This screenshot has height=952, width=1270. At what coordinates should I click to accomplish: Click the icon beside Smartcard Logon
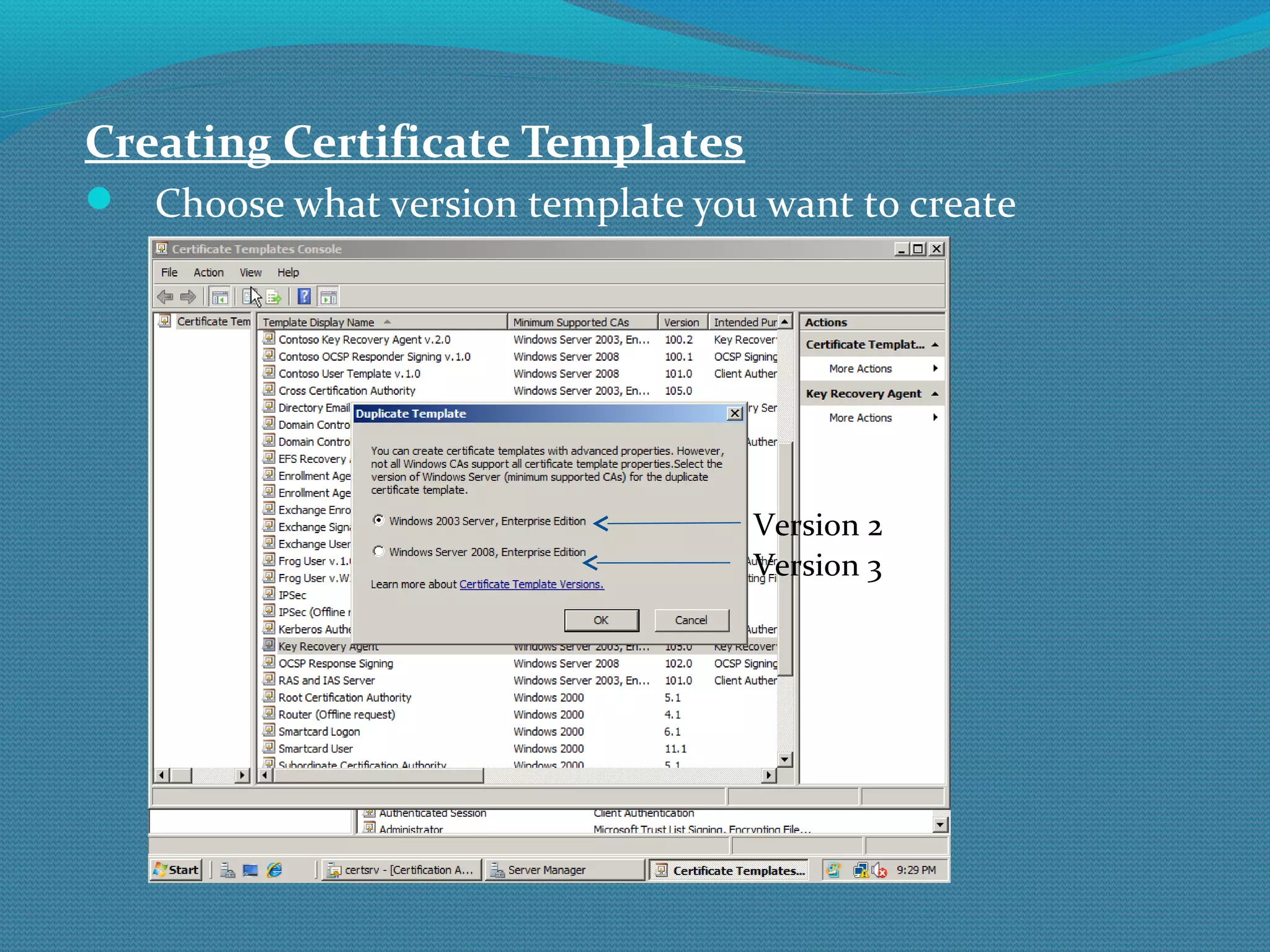pos(269,731)
